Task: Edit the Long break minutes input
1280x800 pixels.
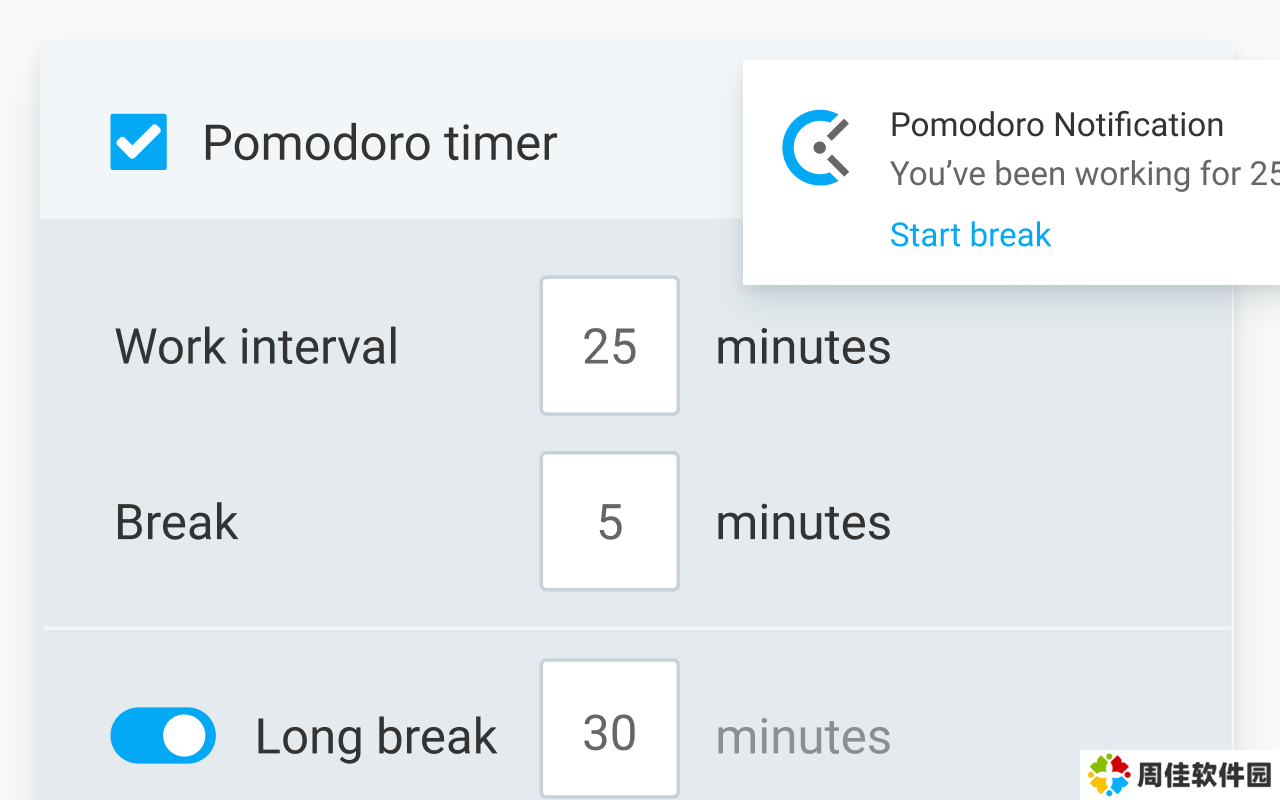Action: click(x=610, y=732)
